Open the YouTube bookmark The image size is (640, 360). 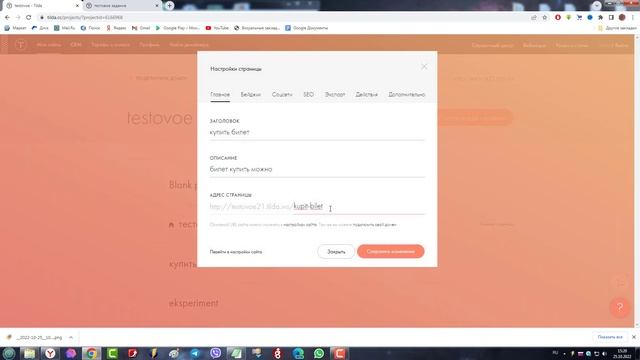[x=217, y=28]
